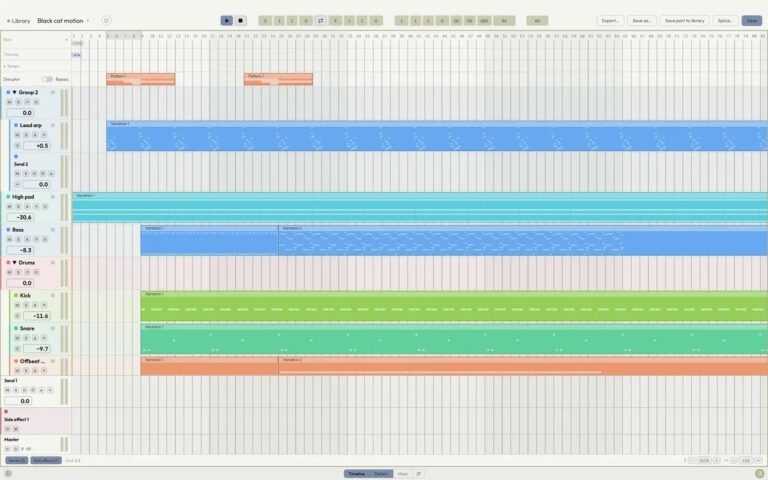Screen dimensions: 768x480
Task: Click the sidebar icon in bottom left corner
Action: (8, 474)
